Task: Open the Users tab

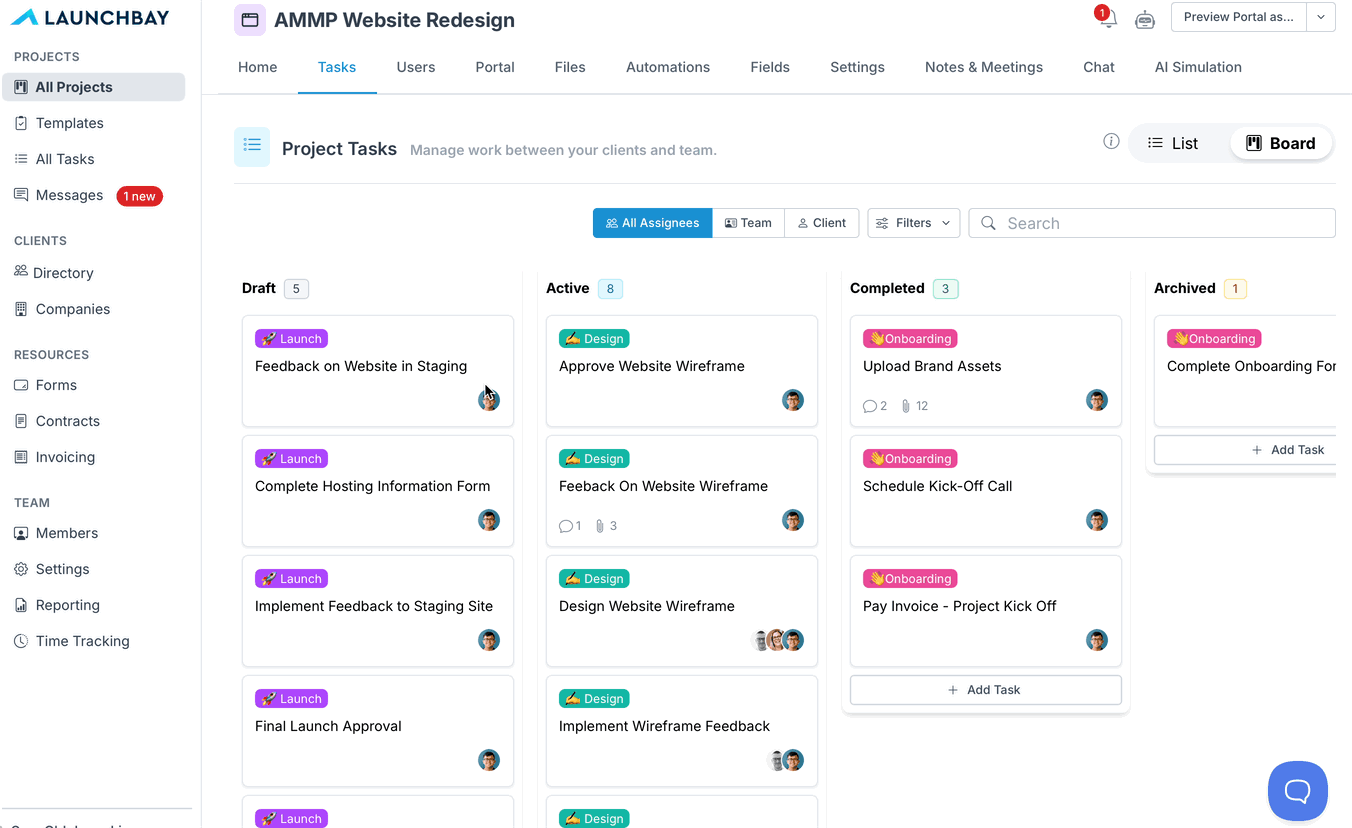Action: [x=416, y=67]
